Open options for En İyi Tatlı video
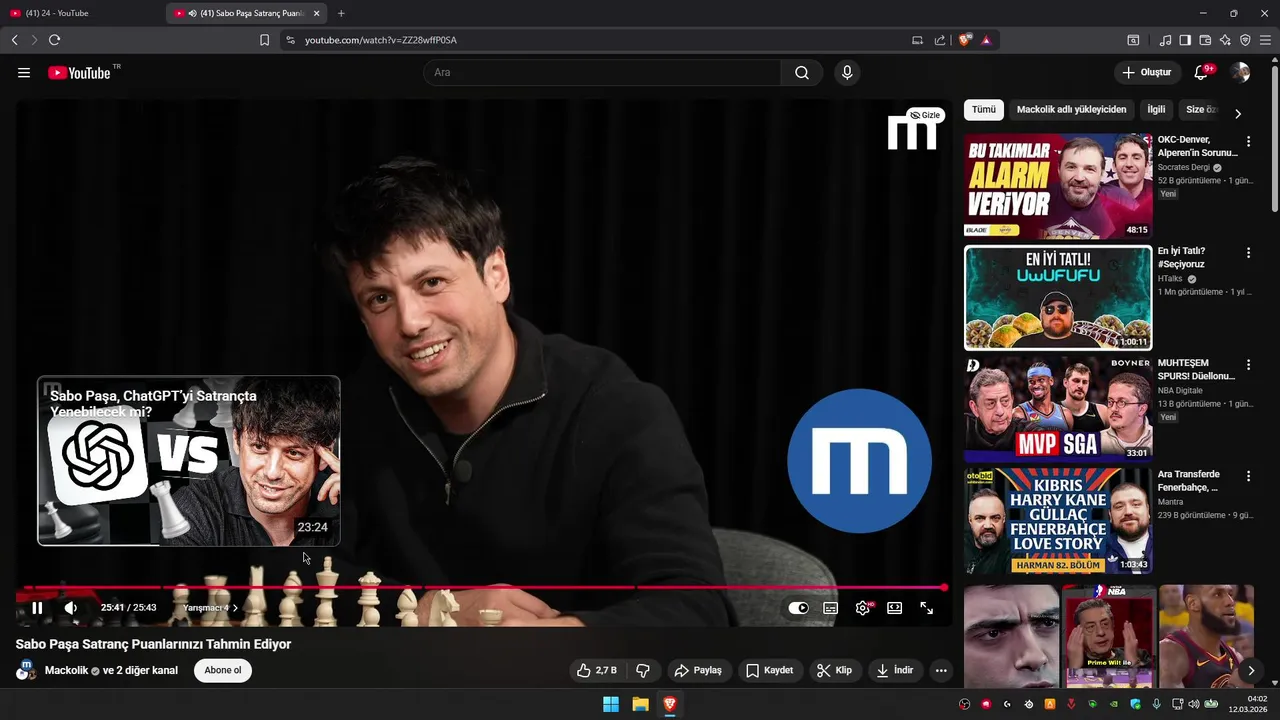This screenshot has height=720, width=1280. (x=1248, y=253)
